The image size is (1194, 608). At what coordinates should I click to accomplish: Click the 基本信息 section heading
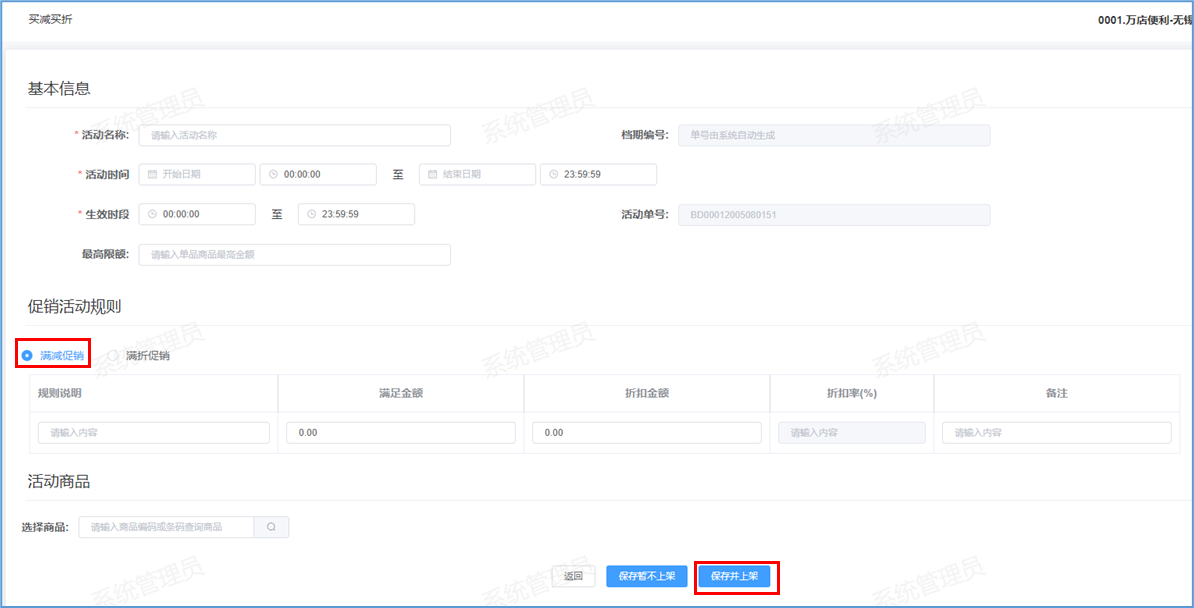(x=59, y=88)
